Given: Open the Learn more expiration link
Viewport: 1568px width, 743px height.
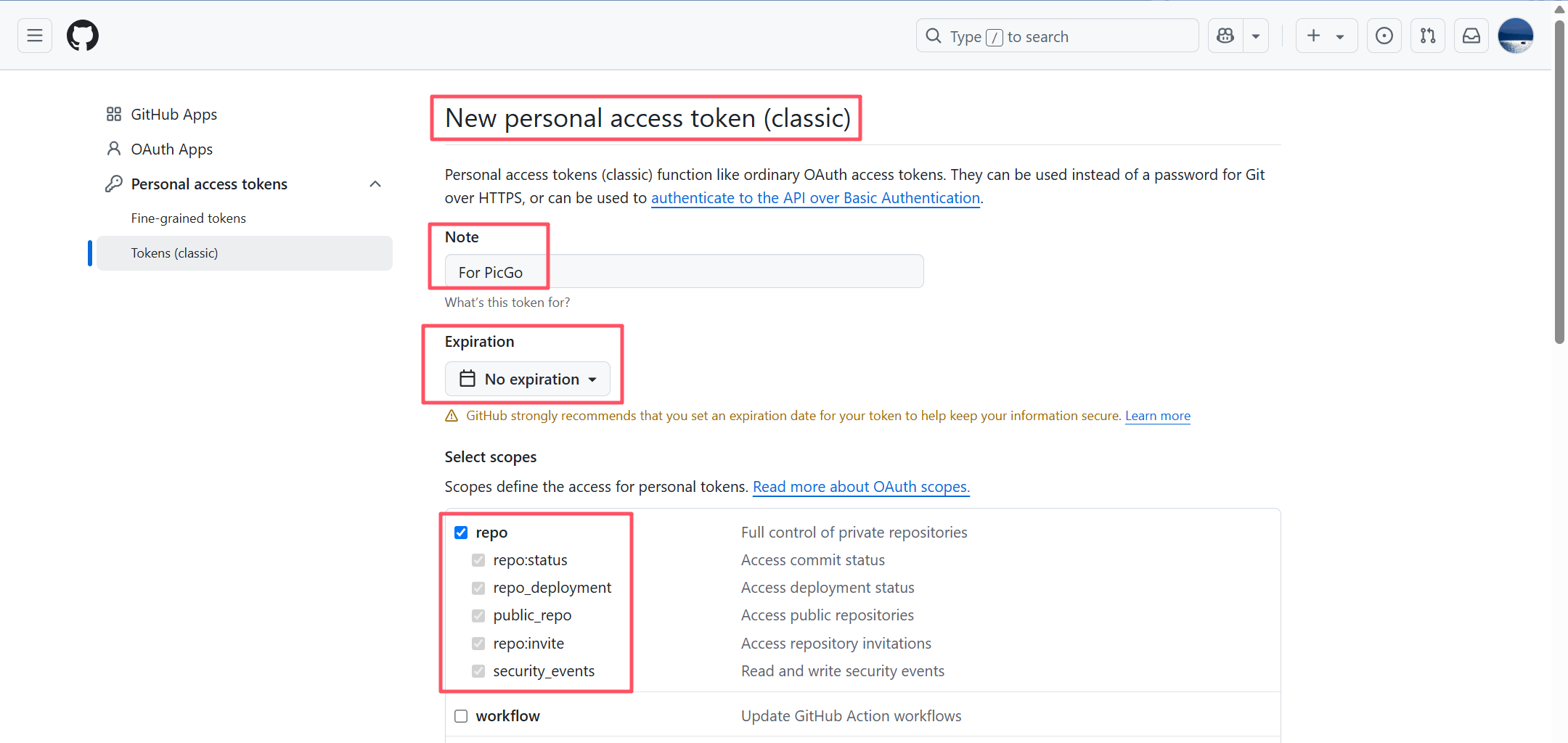Looking at the screenshot, I should pyautogui.click(x=1158, y=416).
